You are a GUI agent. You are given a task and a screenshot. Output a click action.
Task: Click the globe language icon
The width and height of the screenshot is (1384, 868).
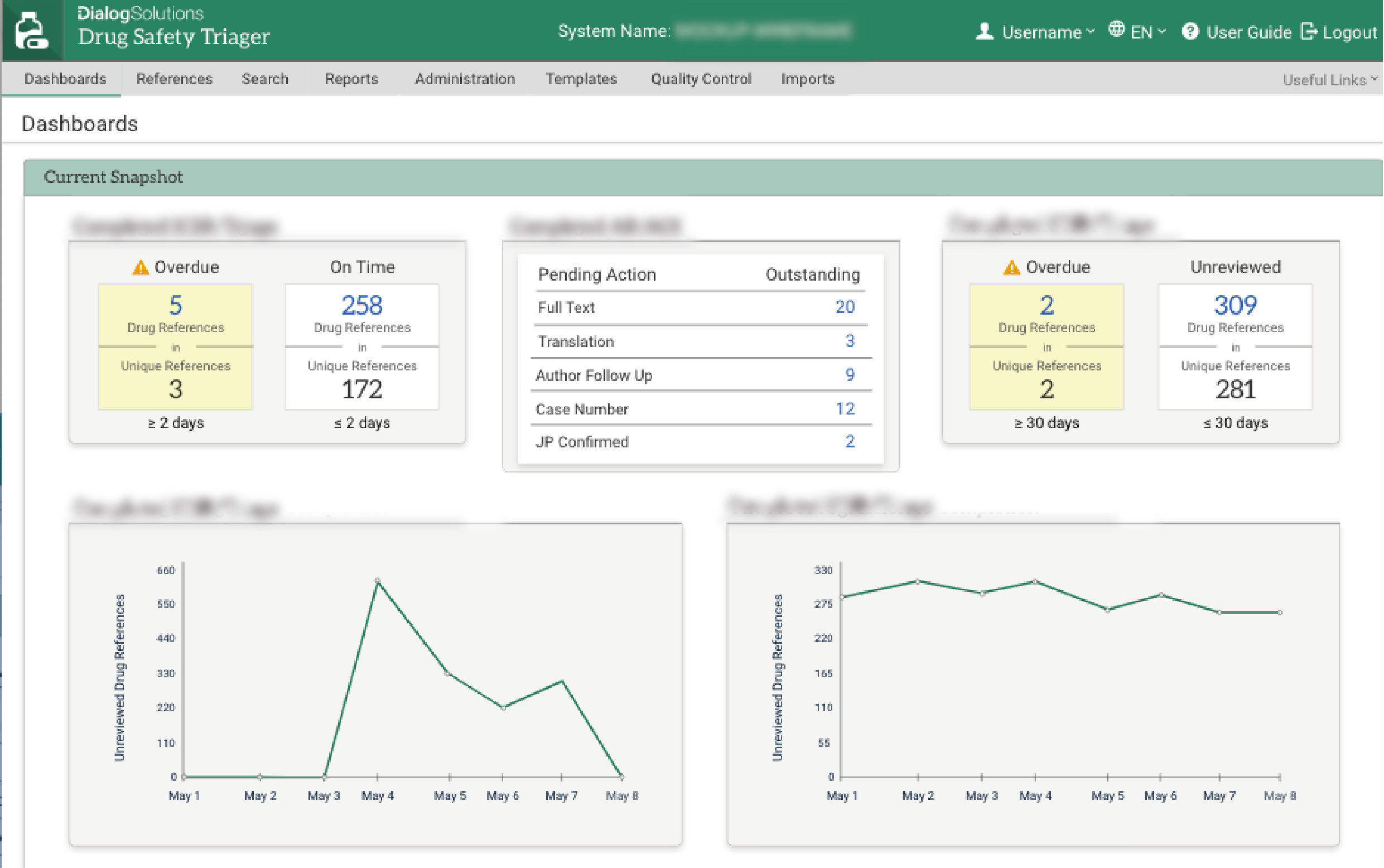tap(1116, 29)
